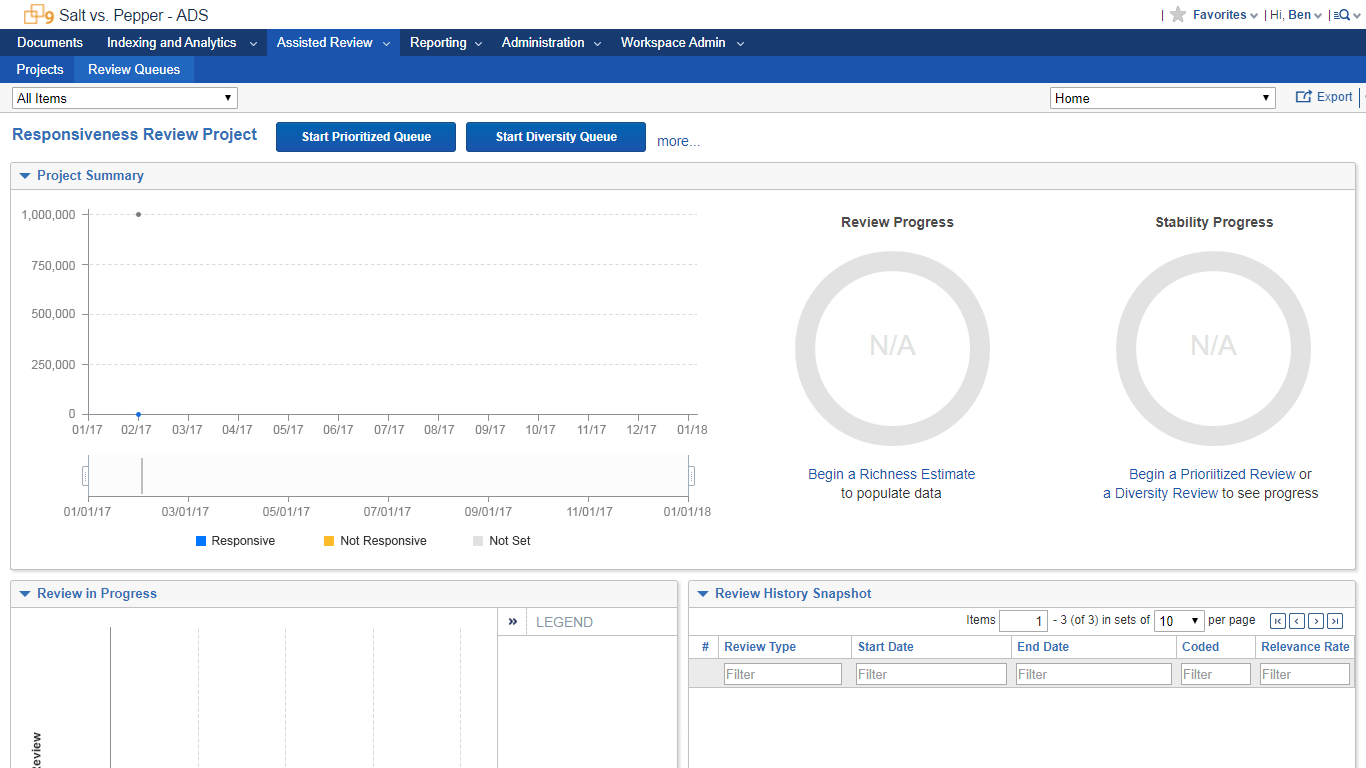This screenshot has width=1366, height=768.
Task: Click the Relevance Rate filter field
Action: (x=1305, y=674)
